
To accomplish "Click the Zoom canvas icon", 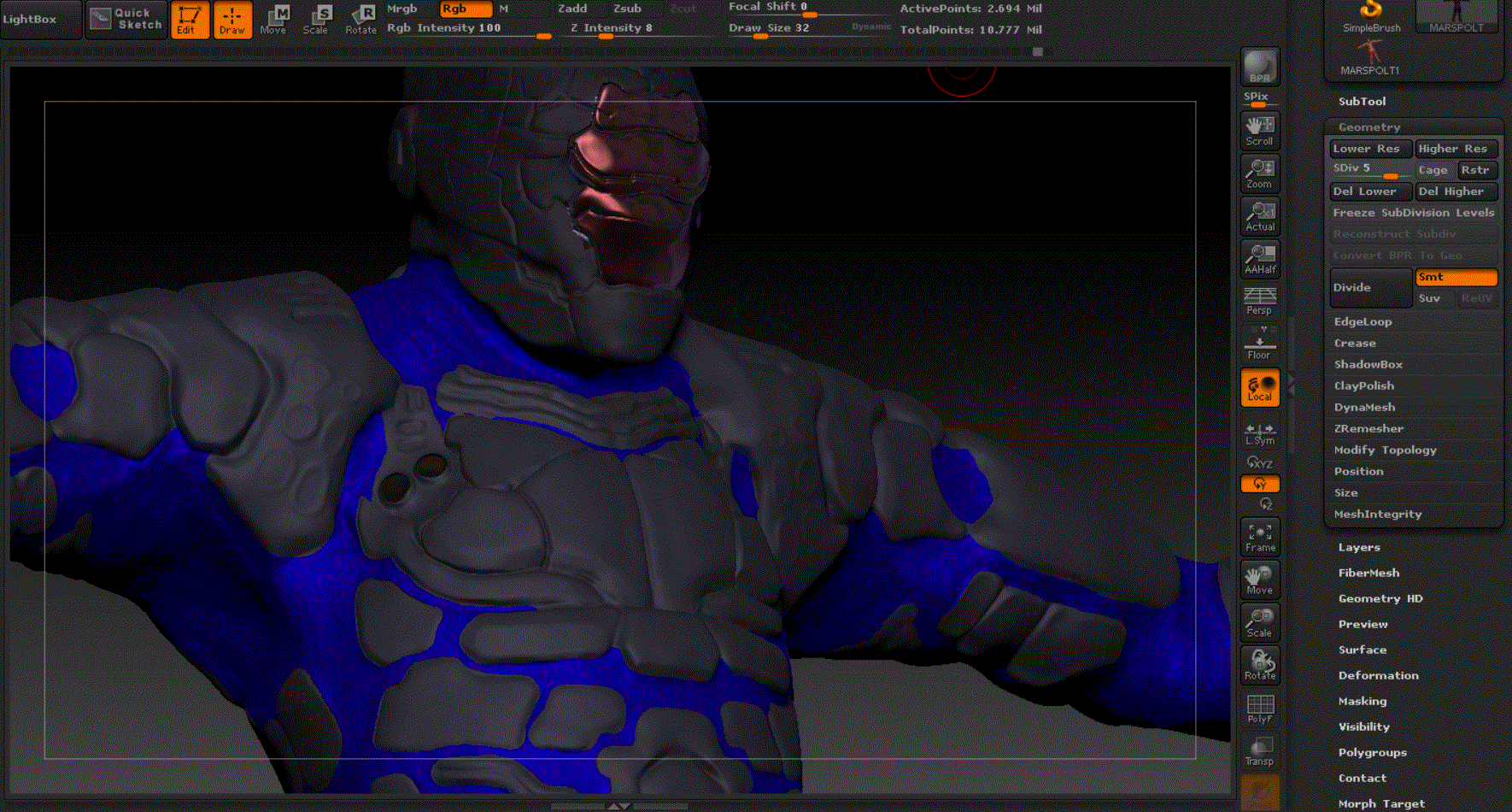I will [1259, 174].
